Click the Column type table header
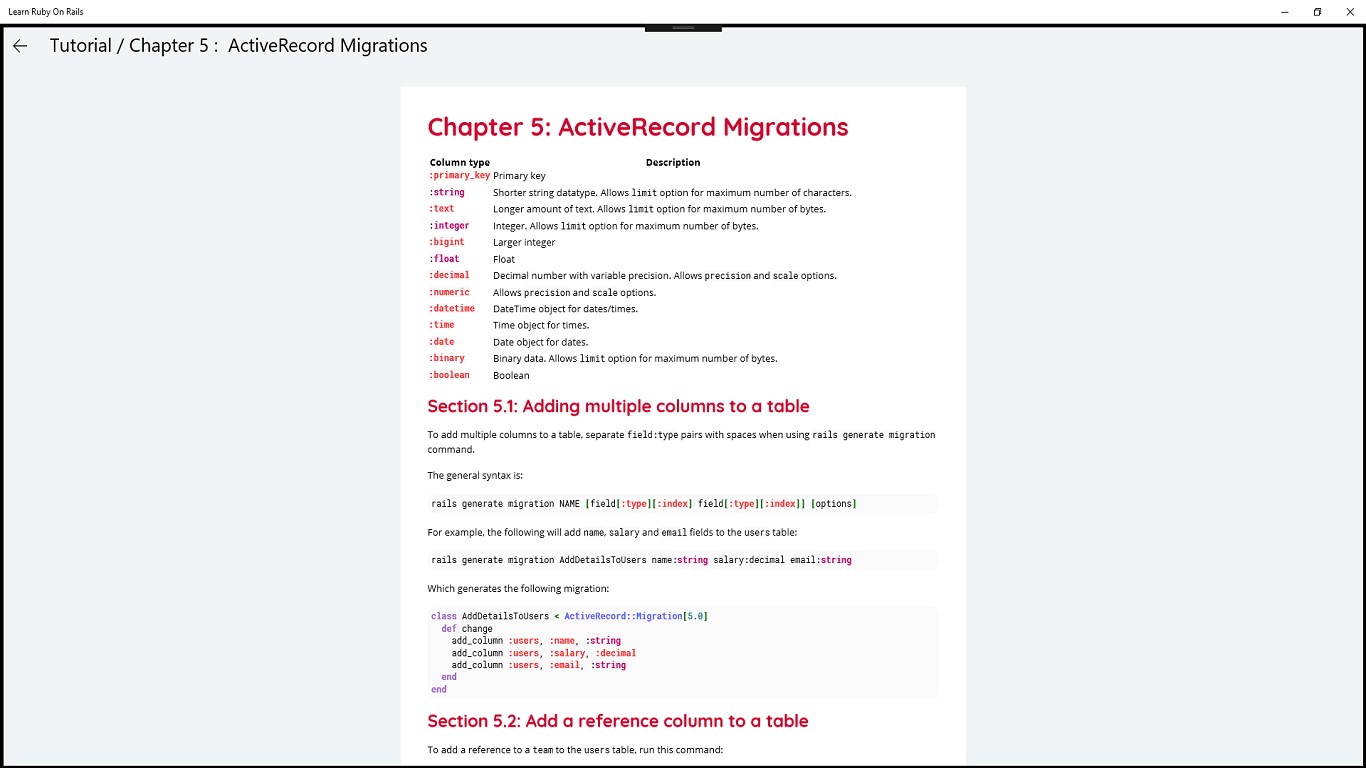Screen dimensions: 1366x768 [460, 162]
